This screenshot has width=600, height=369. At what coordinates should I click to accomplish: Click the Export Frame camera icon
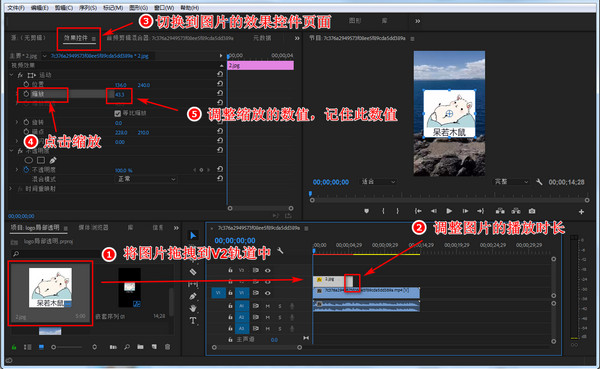tap(532, 211)
